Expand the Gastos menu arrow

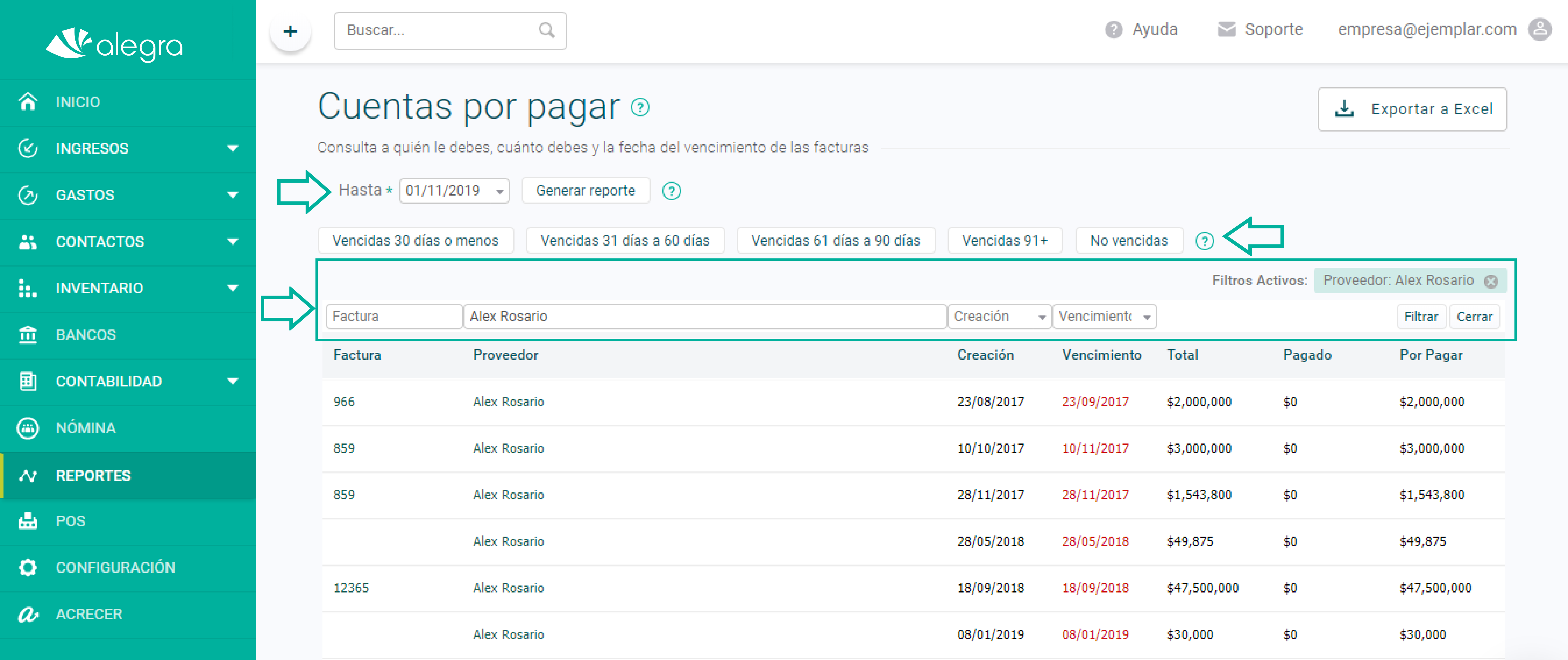233,195
